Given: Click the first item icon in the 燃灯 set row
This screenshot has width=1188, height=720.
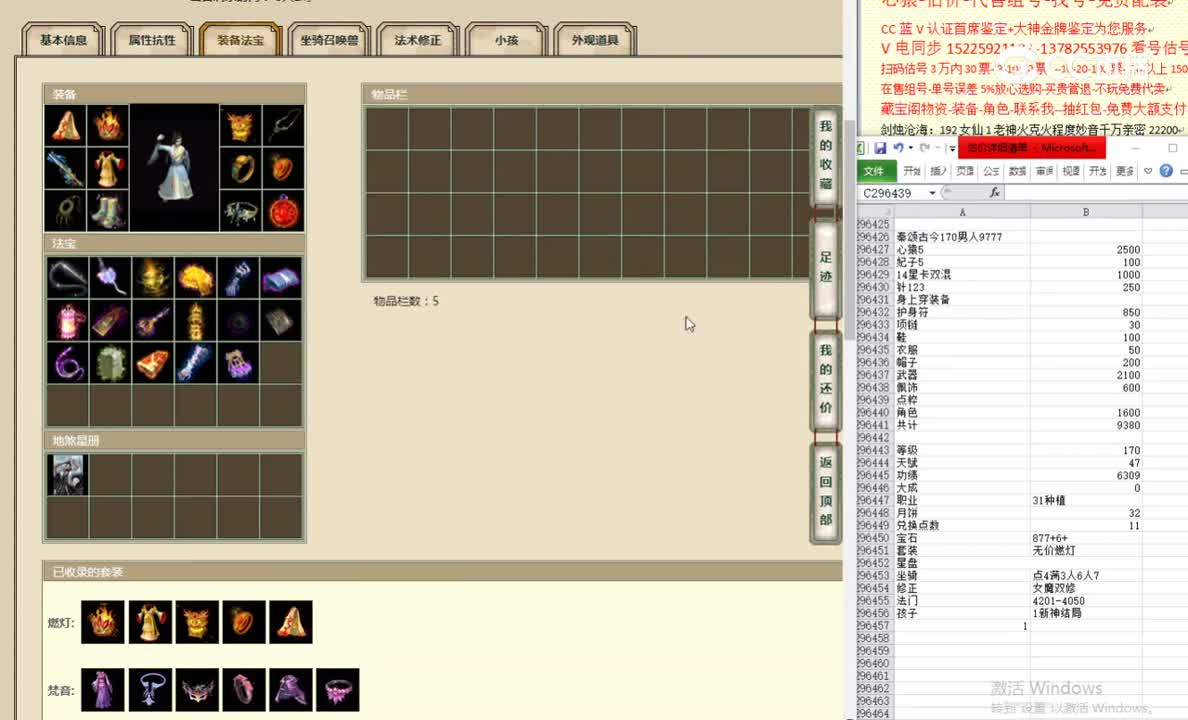Looking at the screenshot, I should (103, 622).
